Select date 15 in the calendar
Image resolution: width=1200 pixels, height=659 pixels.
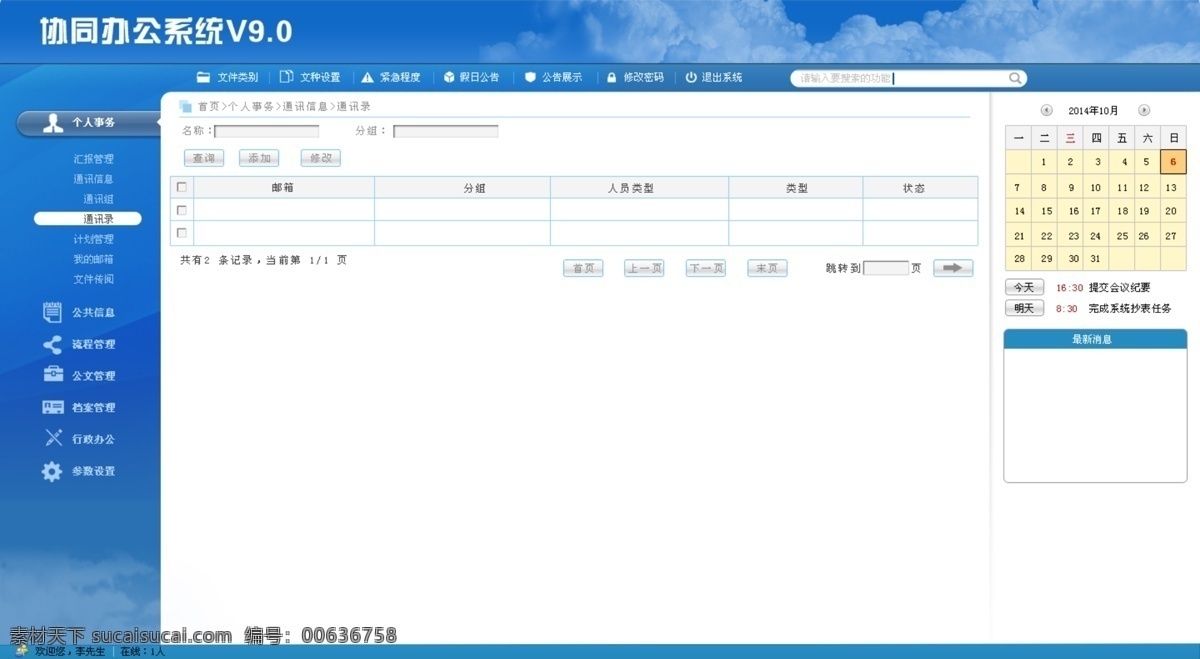[x=1046, y=211]
